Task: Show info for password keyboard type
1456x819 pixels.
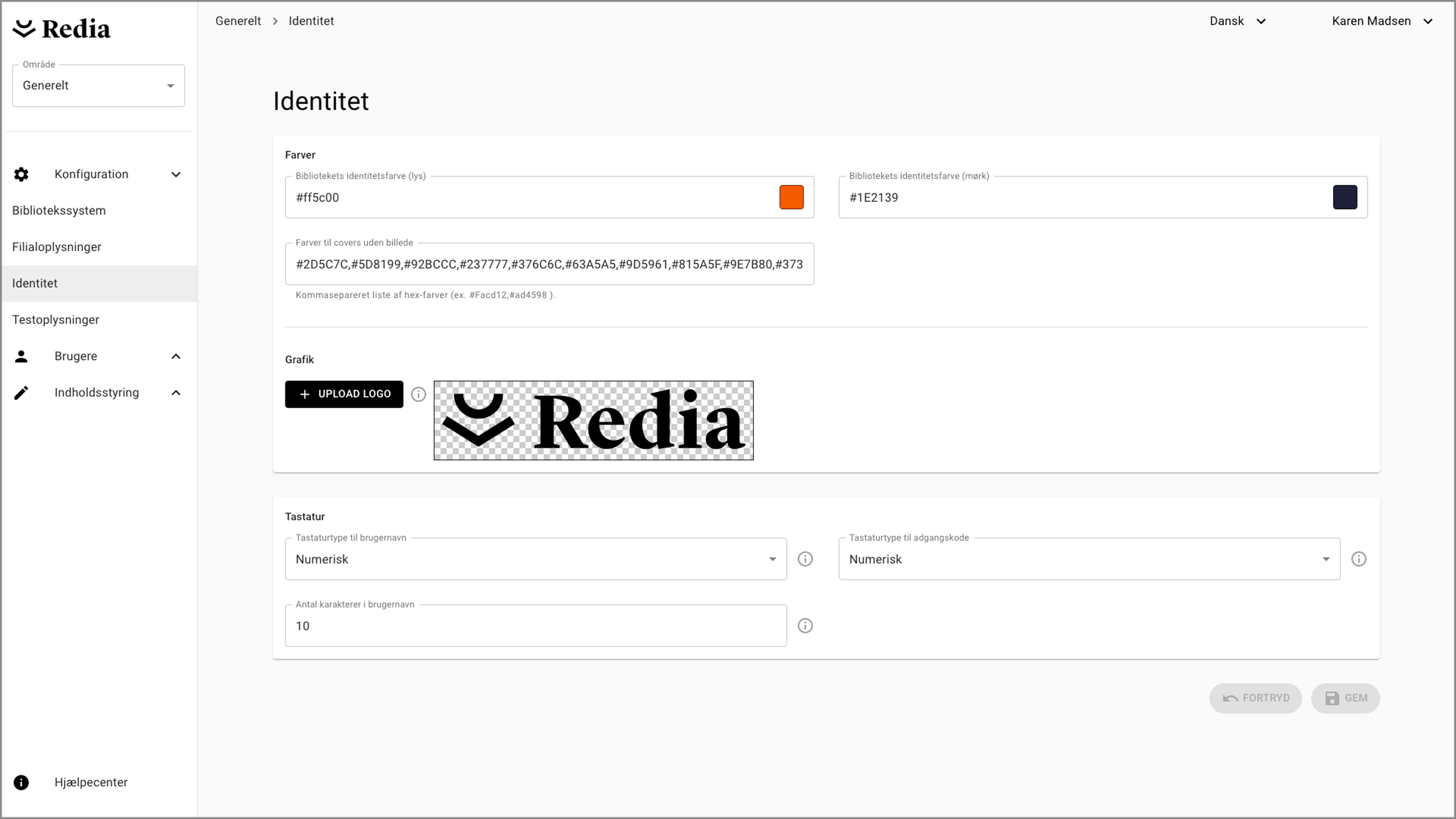Action: [x=1359, y=559]
